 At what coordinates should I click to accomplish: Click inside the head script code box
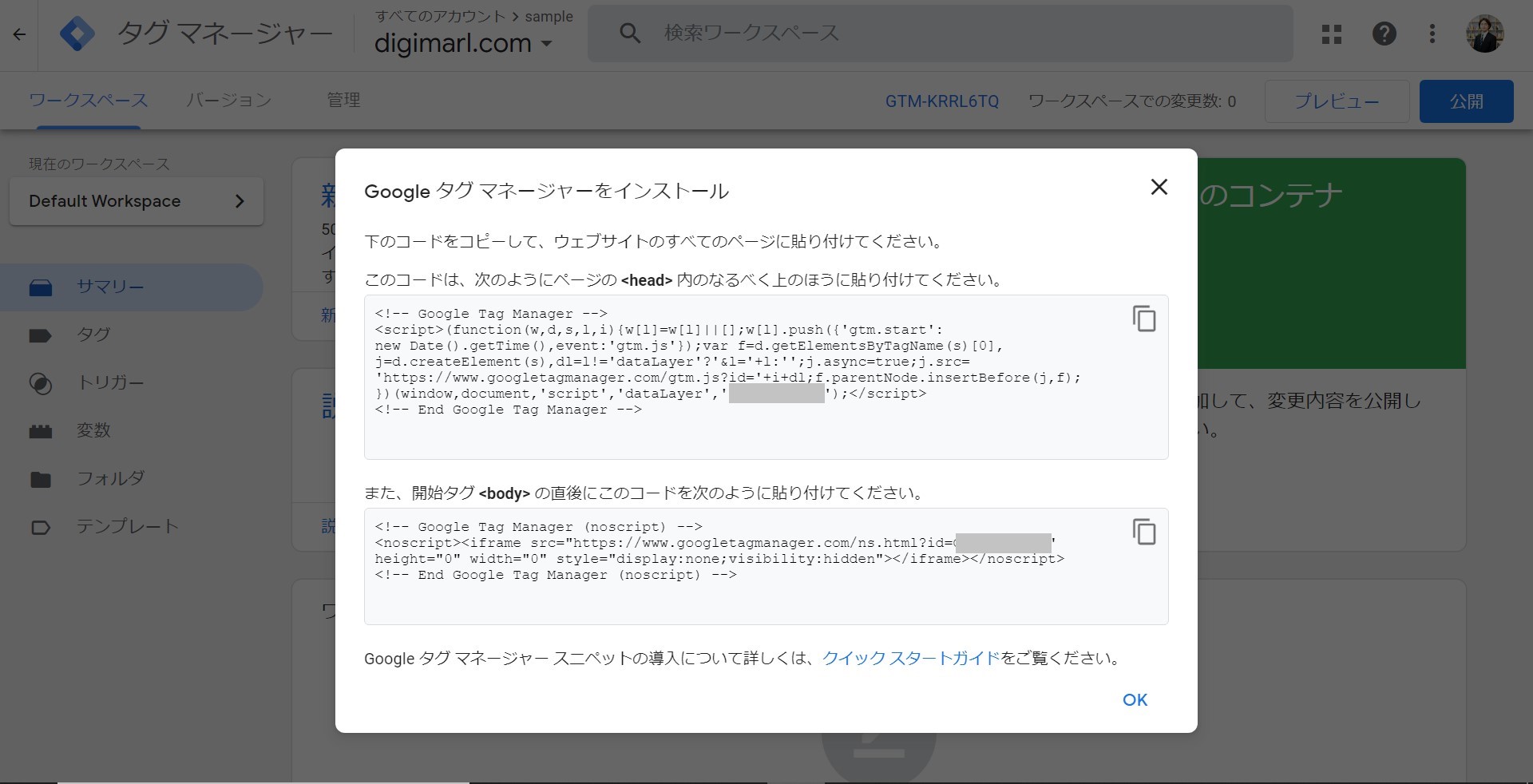[x=766, y=377]
